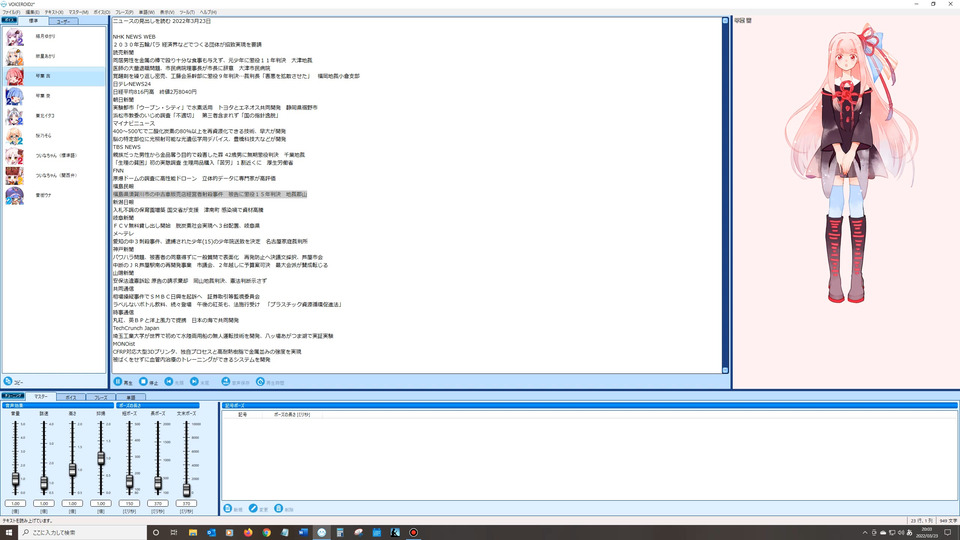The height and width of the screenshot is (540, 960).
Task: Click the text editor scrollbar up arrow
Action: coord(725,21)
